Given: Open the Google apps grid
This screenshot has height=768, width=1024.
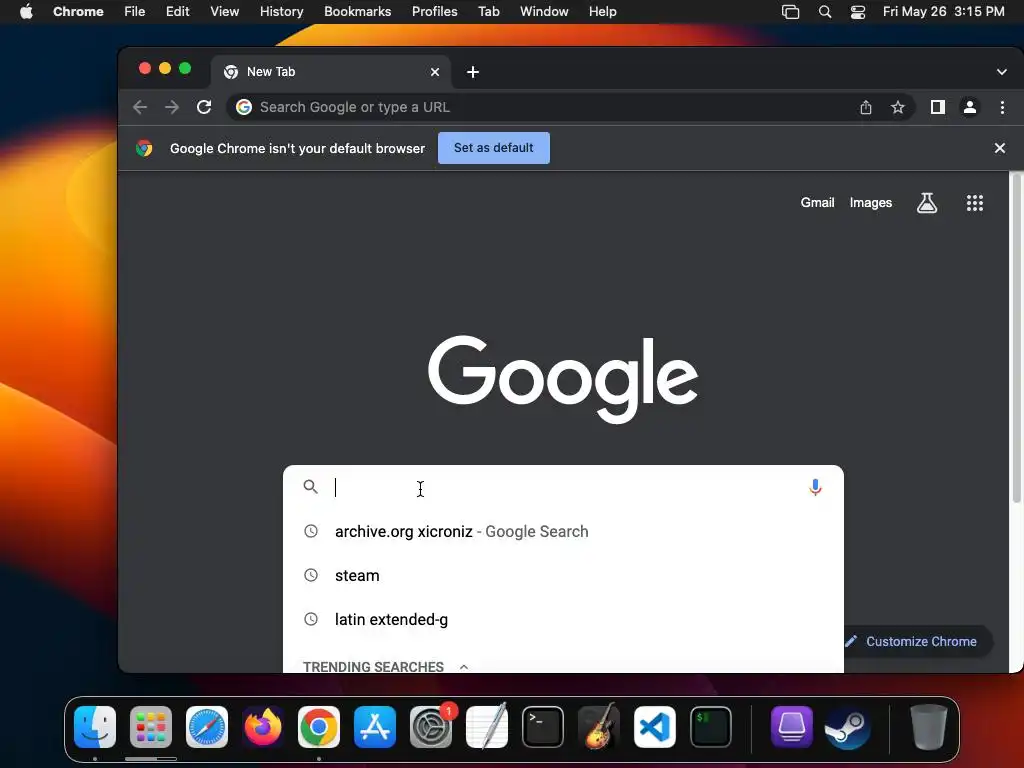Looking at the screenshot, I should 975,203.
